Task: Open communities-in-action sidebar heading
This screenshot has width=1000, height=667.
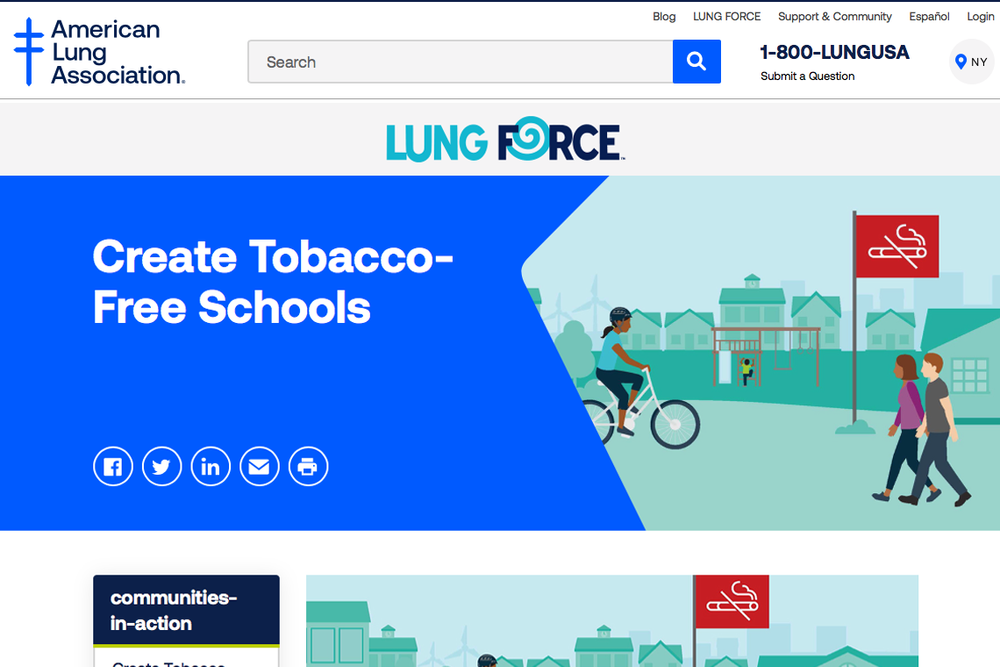Action: 186,610
